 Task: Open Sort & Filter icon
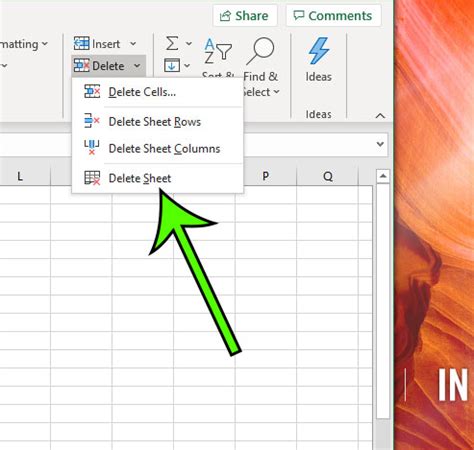tap(218, 52)
